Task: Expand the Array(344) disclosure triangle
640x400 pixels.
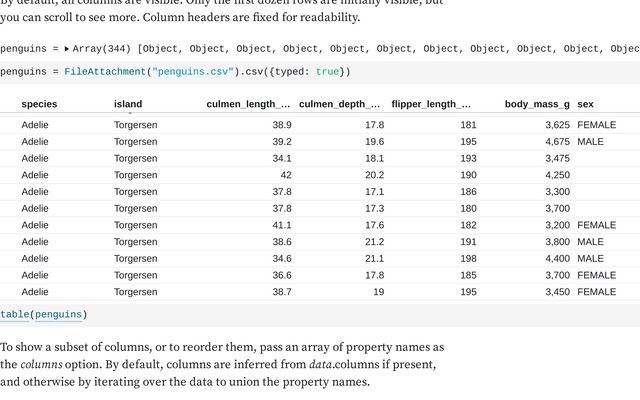Action: [67, 49]
